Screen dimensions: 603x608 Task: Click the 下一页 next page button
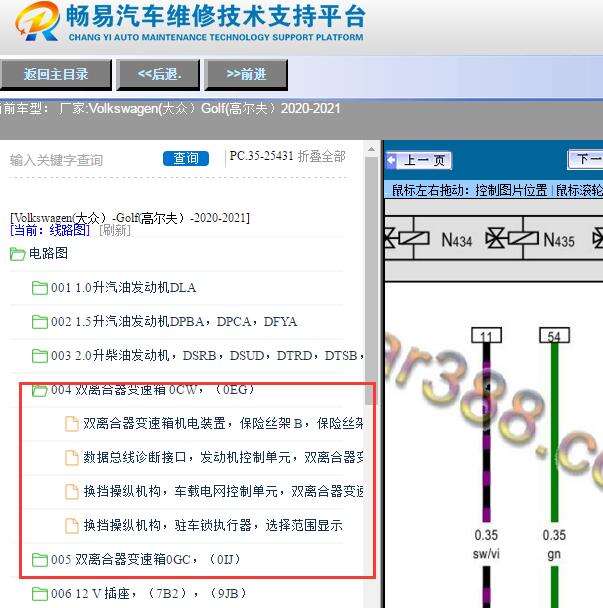coord(586,159)
